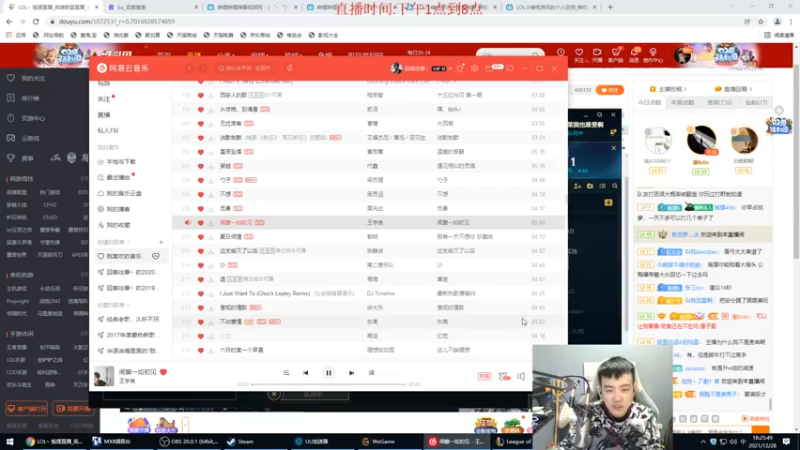Click the 客户端打开 button
The image size is (800, 450).
pyautogui.click(x=27, y=409)
